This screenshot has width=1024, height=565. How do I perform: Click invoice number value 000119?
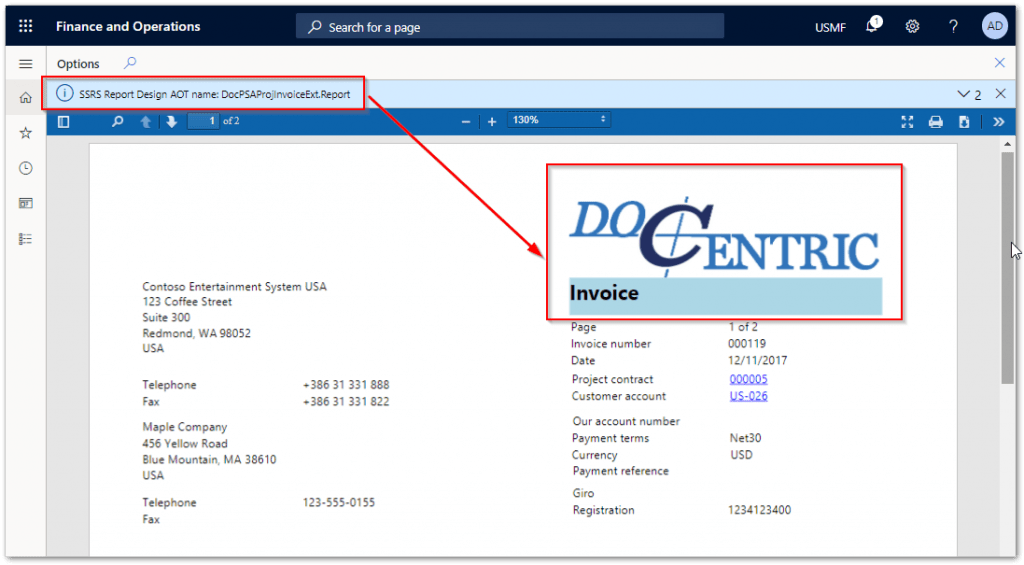[x=747, y=344]
